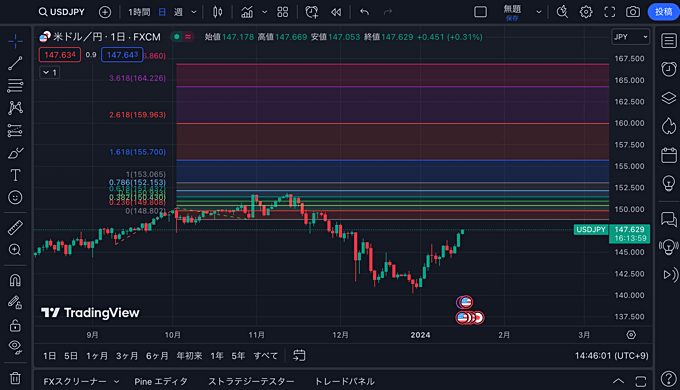This screenshot has height=390, width=680.
Task: Open the timezone 14:46:01 (UTC+9) menu
Action: coord(611,356)
